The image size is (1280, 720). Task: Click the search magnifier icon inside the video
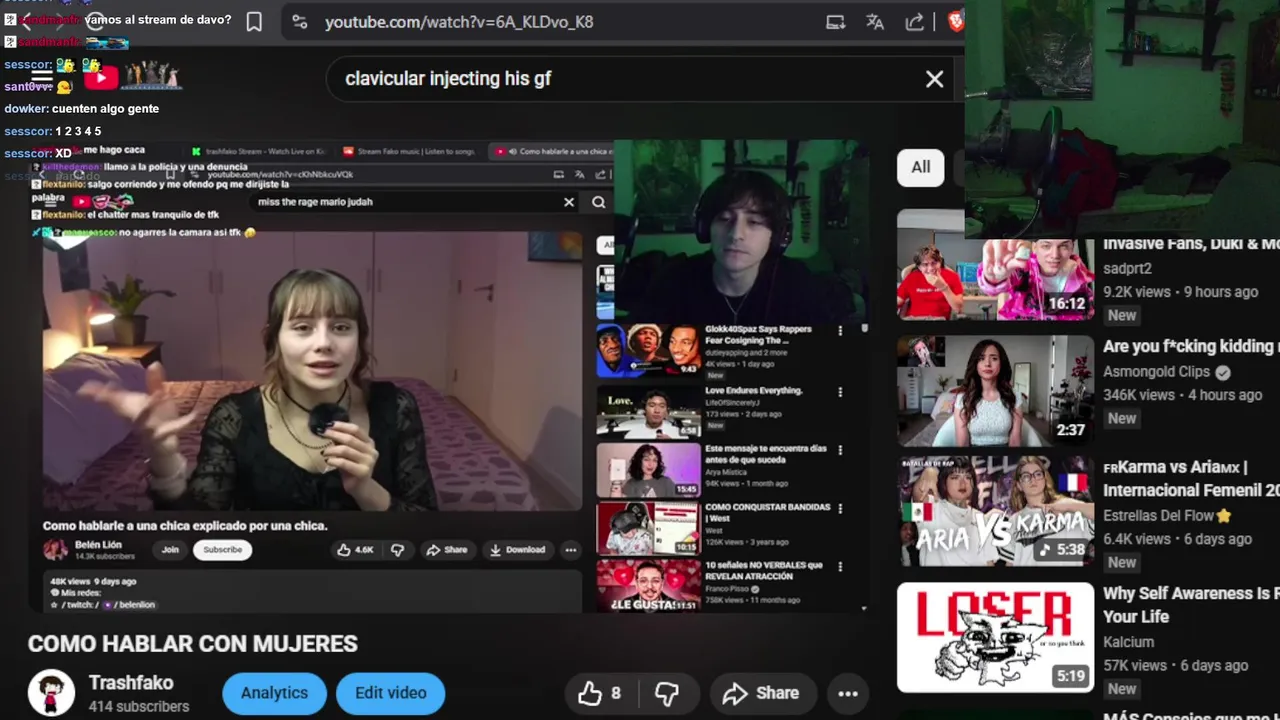[x=598, y=202]
